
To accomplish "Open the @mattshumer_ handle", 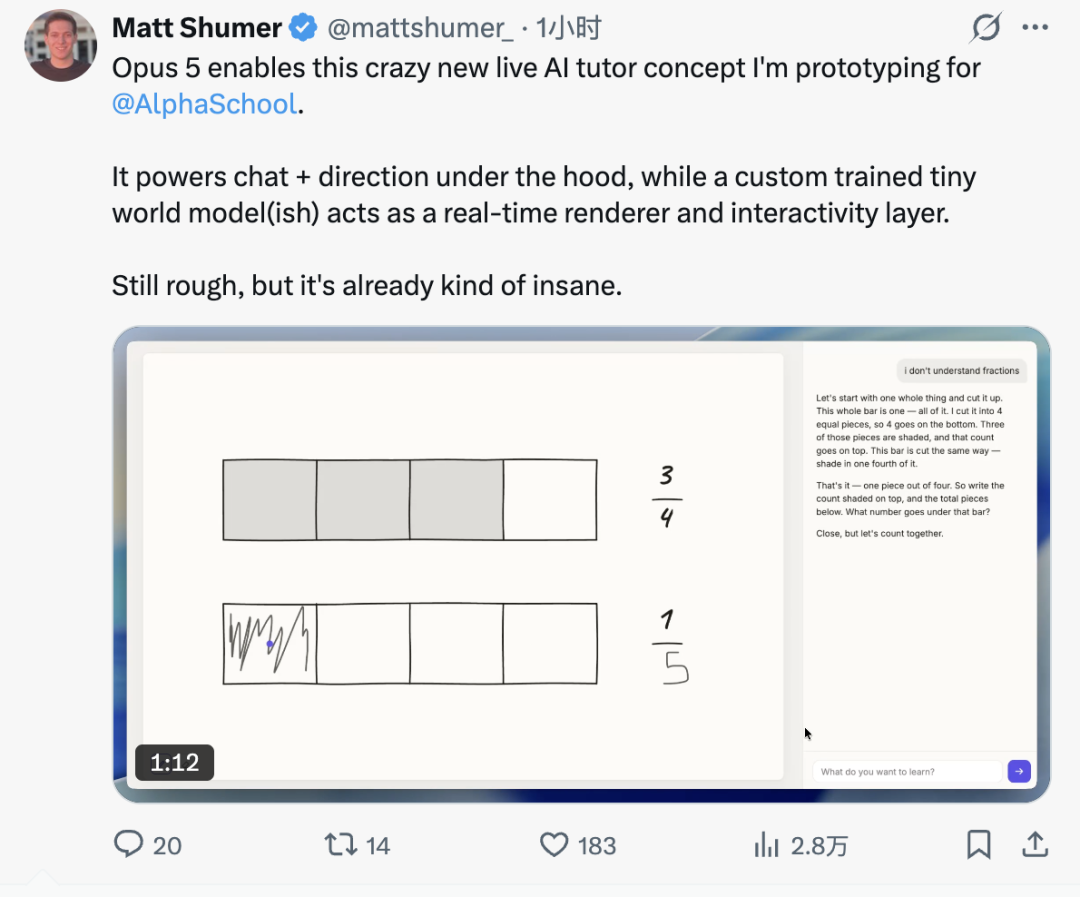I will [420, 28].
